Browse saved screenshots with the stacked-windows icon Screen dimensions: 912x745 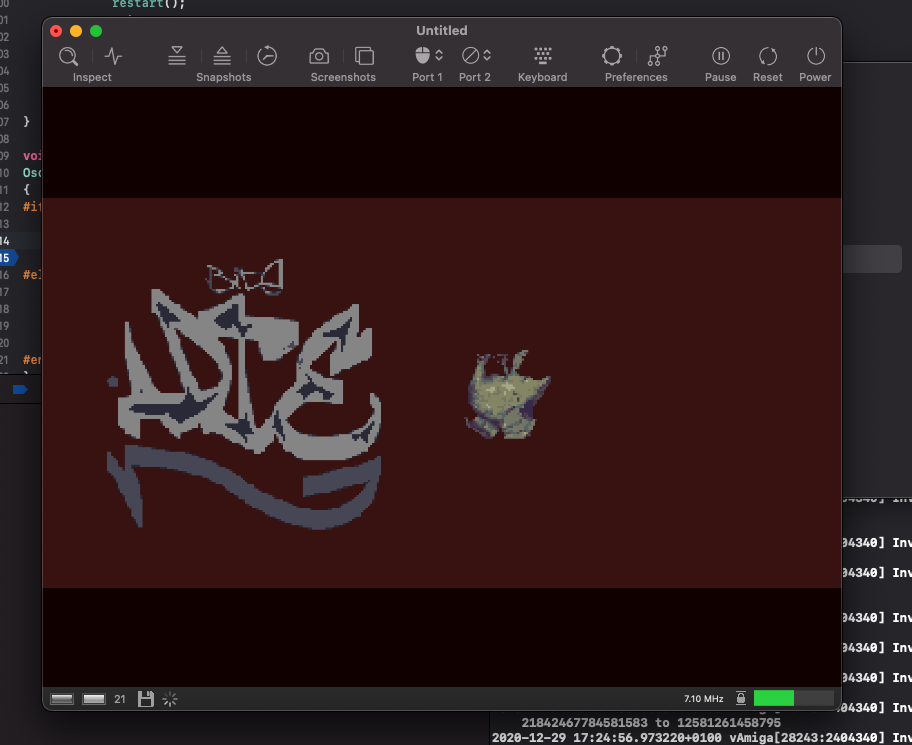[364, 56]
